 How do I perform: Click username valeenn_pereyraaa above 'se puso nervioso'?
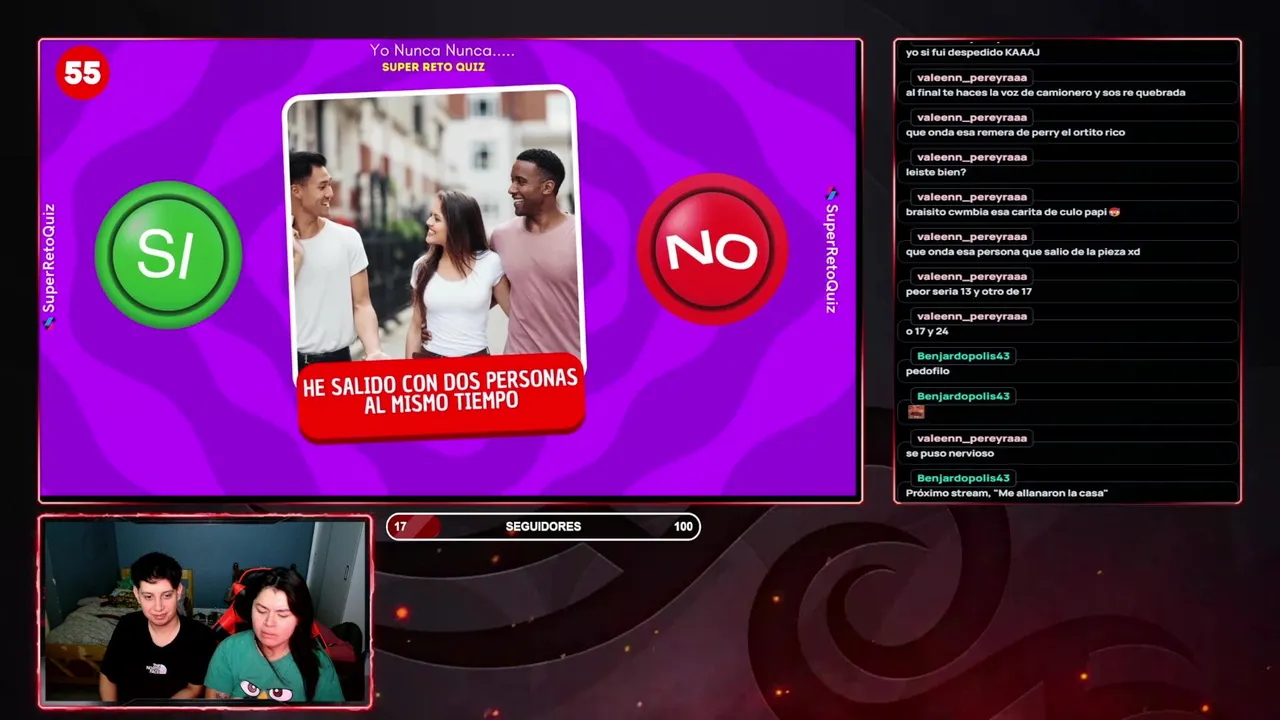coord(972,438)
